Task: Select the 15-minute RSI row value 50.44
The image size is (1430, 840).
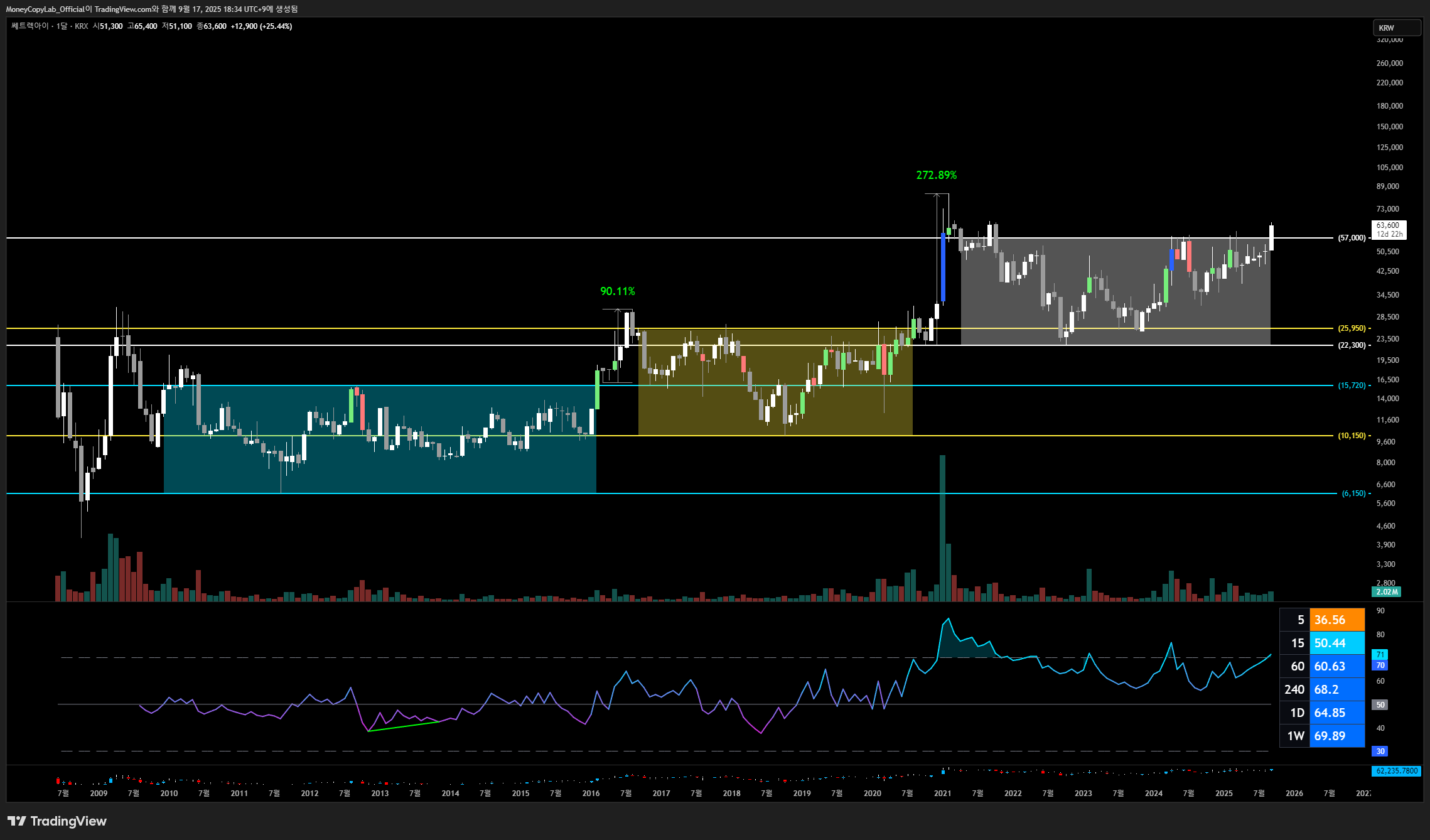Action: 1337,643
